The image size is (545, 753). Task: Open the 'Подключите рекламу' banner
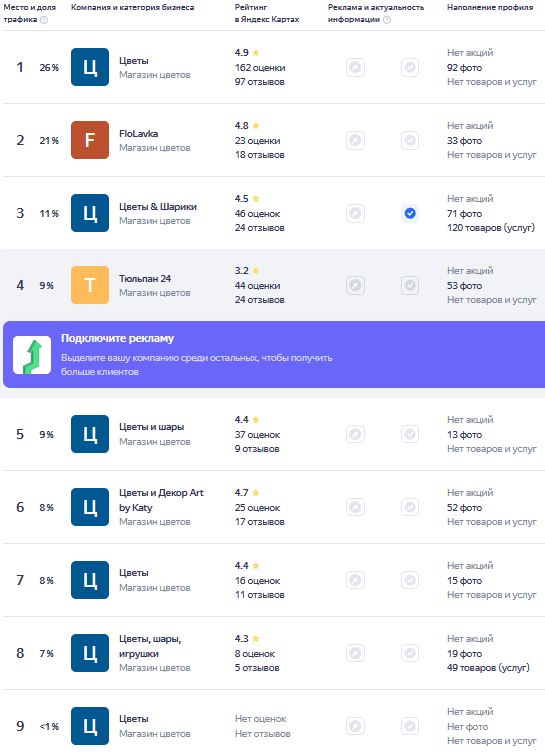[274, 354]
